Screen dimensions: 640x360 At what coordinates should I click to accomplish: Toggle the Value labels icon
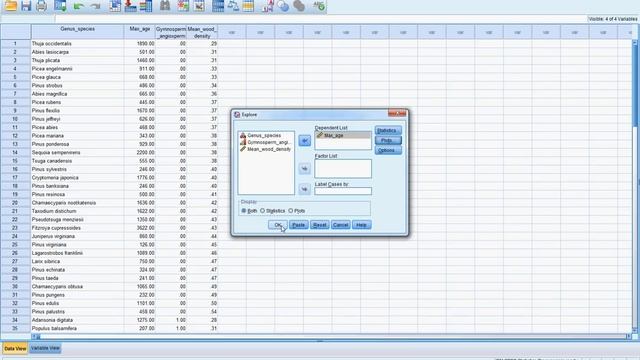268,6
